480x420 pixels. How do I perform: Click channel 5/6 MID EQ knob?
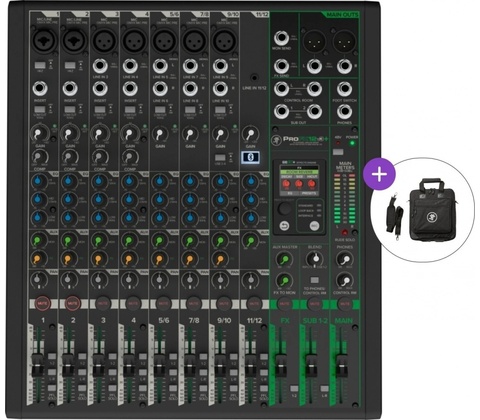tap(159, 199)
